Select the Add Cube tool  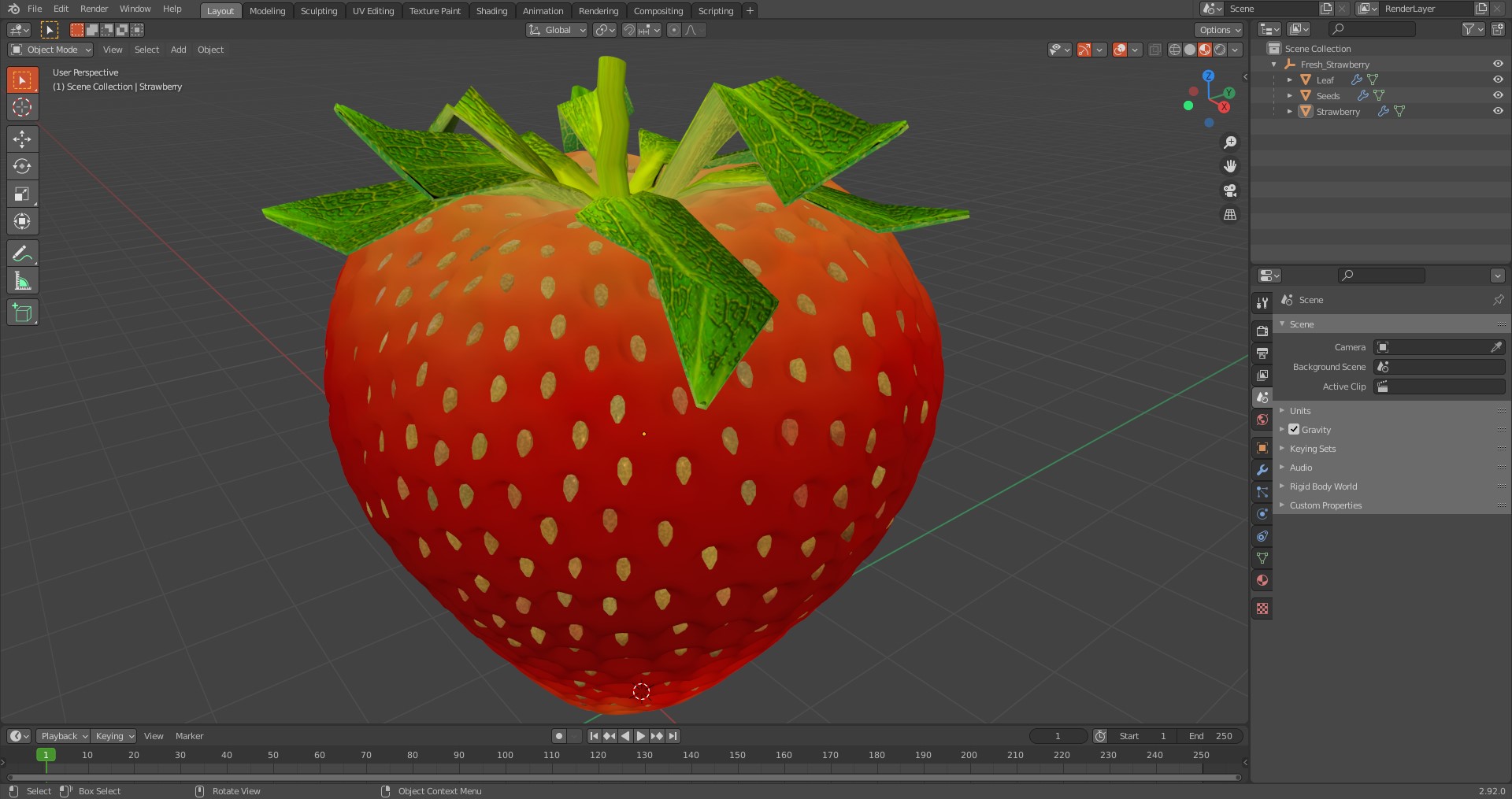click(22, 313)
